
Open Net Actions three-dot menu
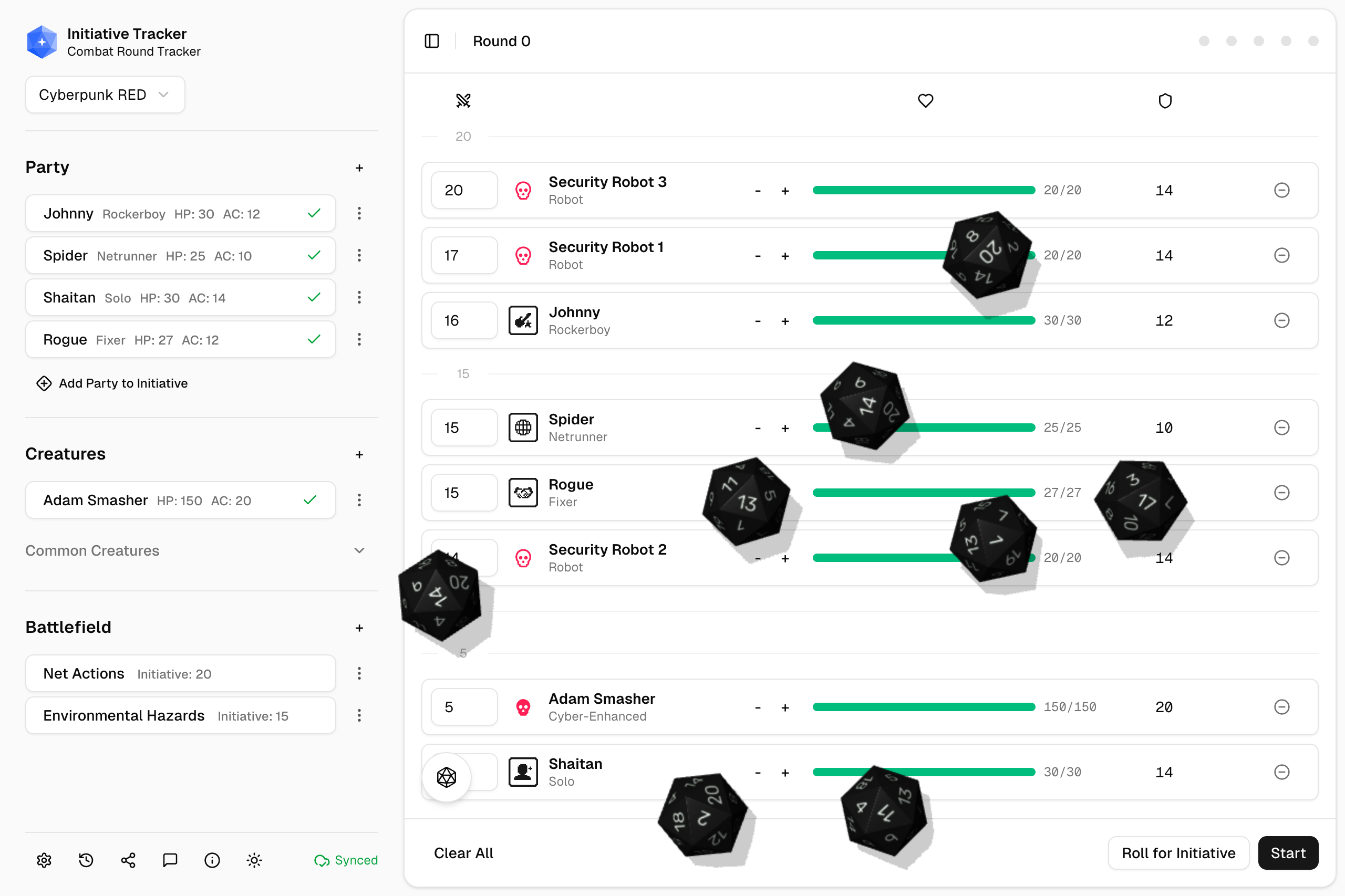tap(359, 673)
